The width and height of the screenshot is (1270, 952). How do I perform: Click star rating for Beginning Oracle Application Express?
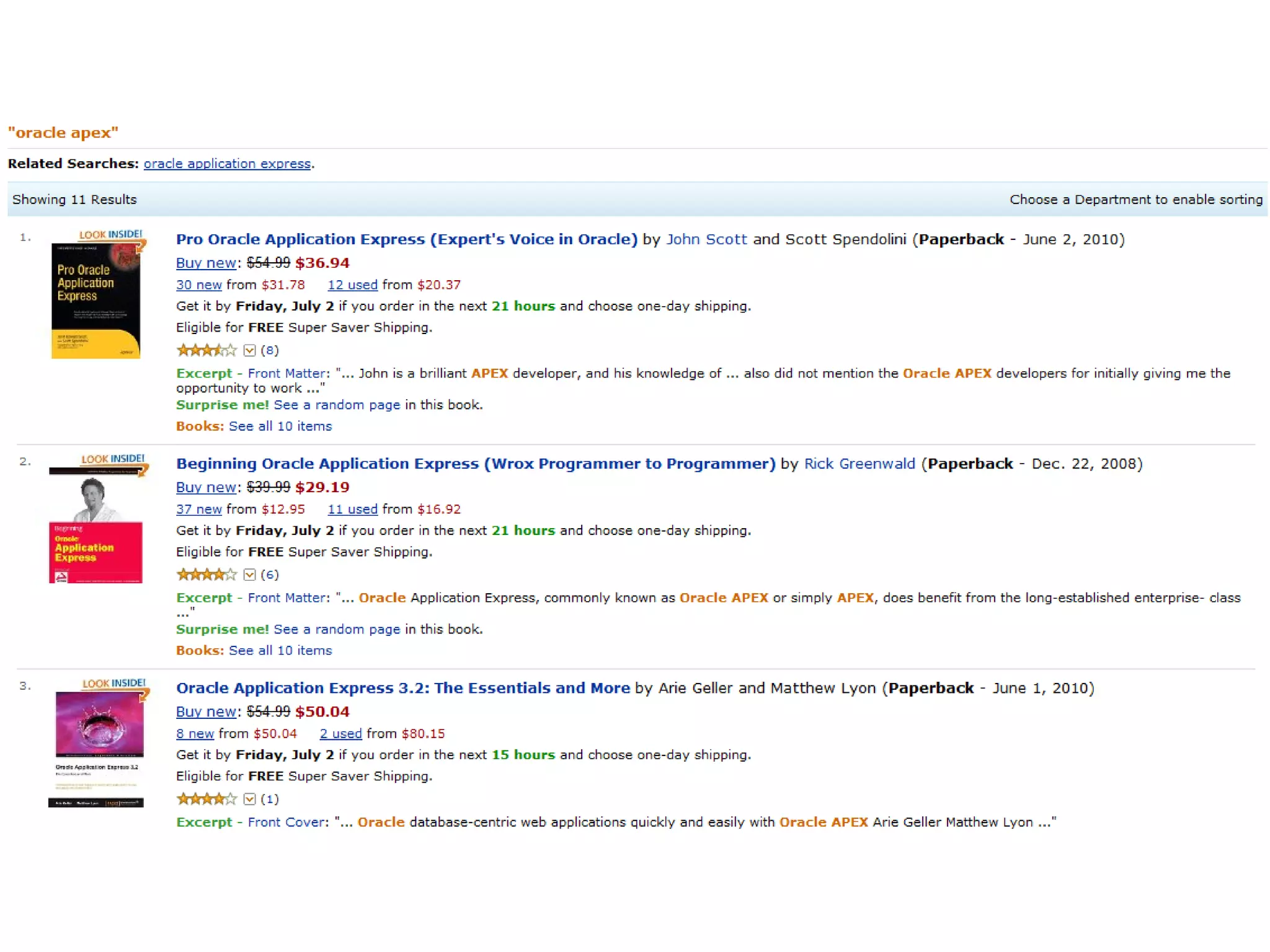[x=206, y=575]
